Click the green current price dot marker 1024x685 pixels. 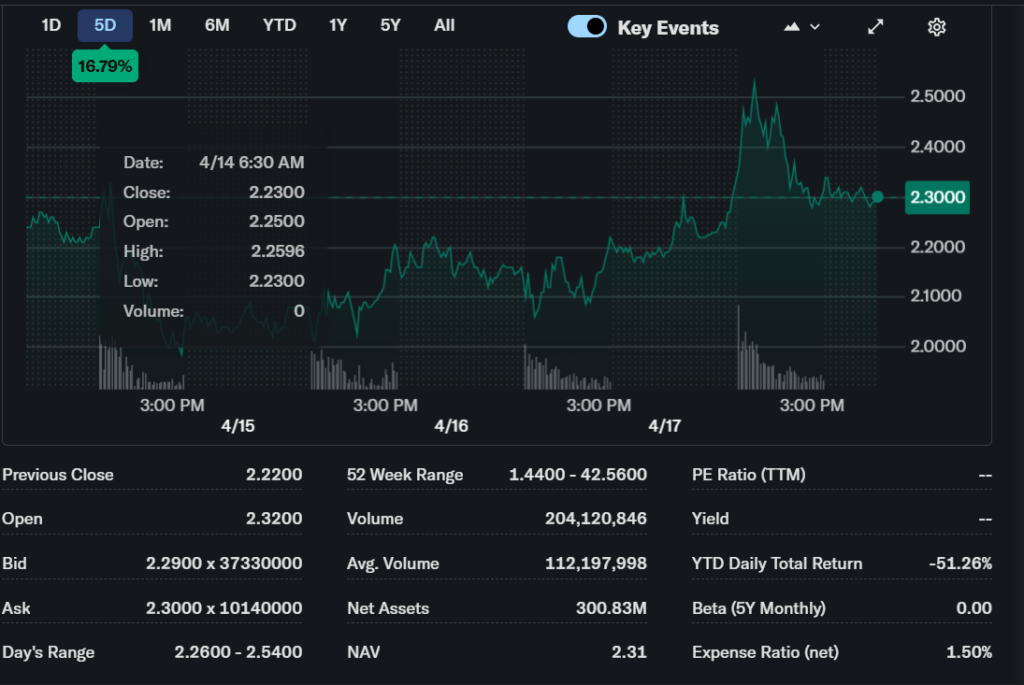(877, 197)
